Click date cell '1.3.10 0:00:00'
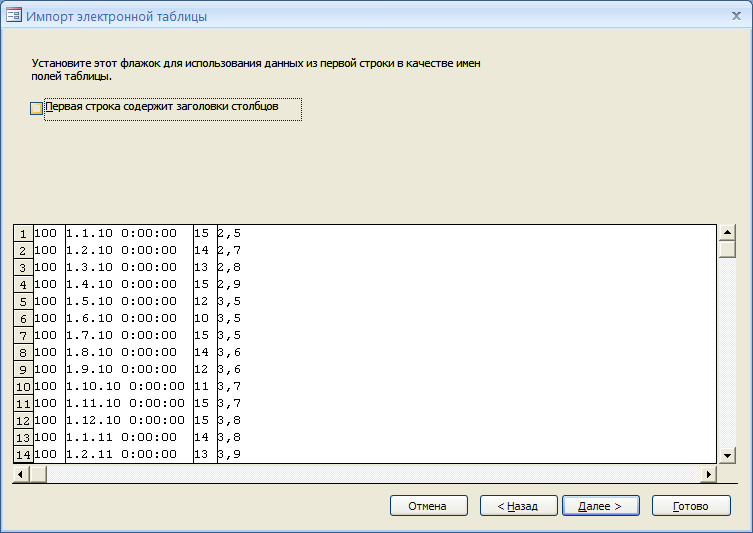The height and width of the screenshot is (533, 753). point(129,267)
